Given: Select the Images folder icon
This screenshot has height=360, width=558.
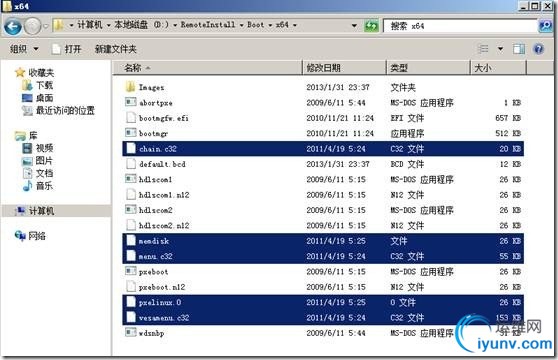Looking at the screenshot, I should pos(131,87).
